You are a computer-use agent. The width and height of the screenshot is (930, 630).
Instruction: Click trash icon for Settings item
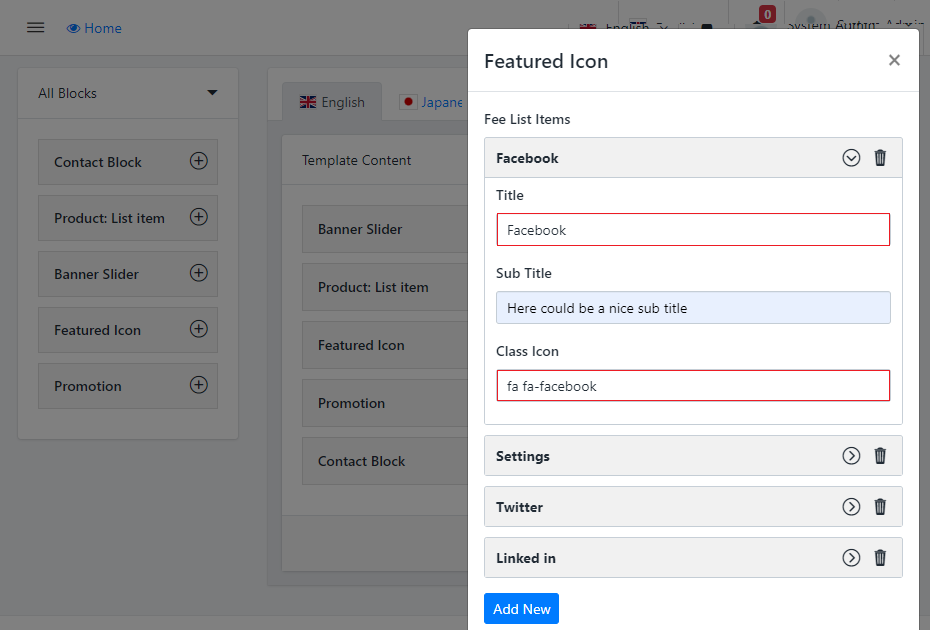click(x=880, y=456)
